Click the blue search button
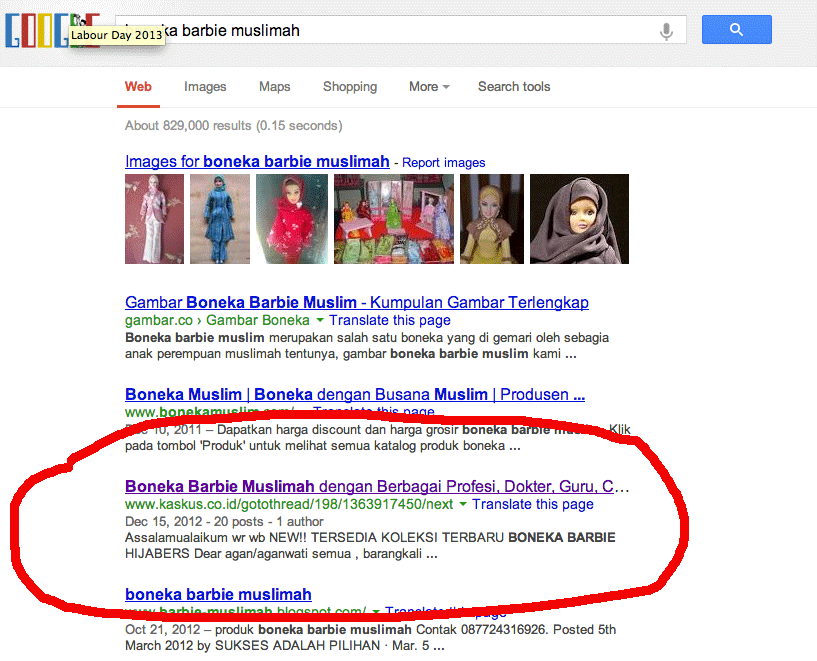 736,29
